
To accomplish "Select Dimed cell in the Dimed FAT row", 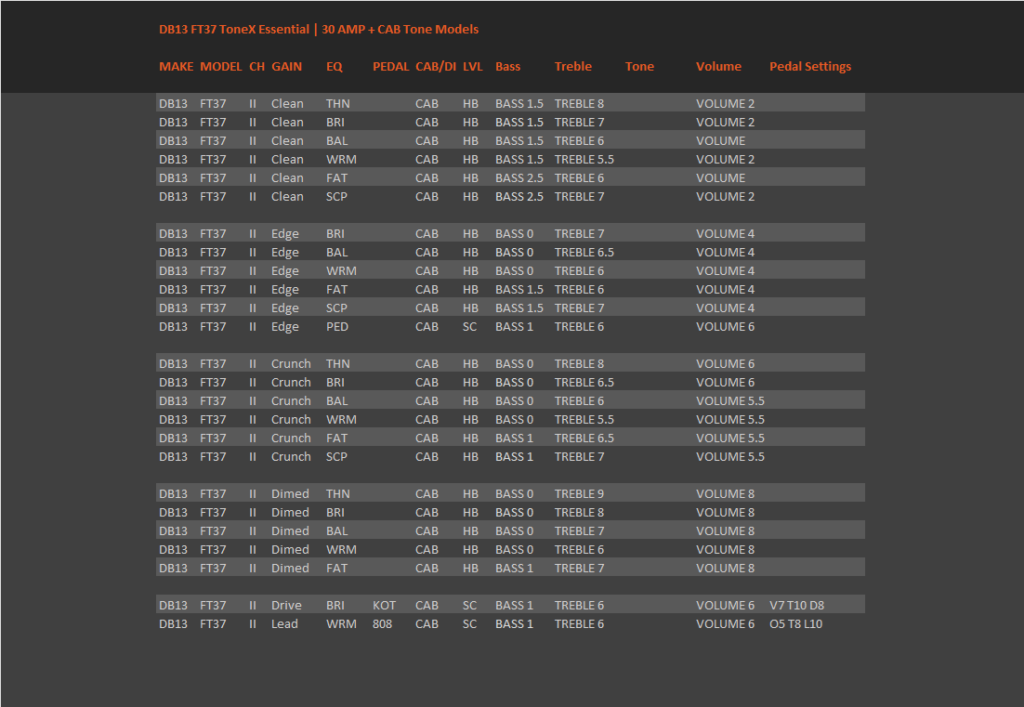I will click(290, 569).
